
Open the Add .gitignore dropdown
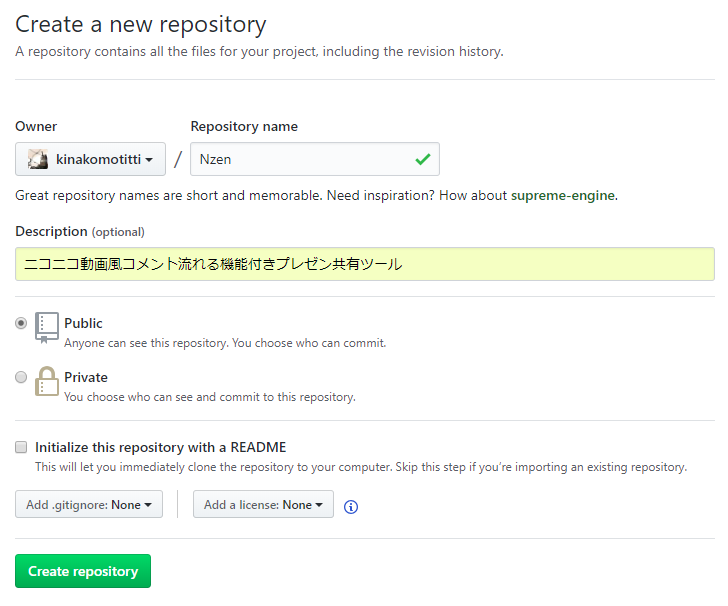[x=89, y=504]
